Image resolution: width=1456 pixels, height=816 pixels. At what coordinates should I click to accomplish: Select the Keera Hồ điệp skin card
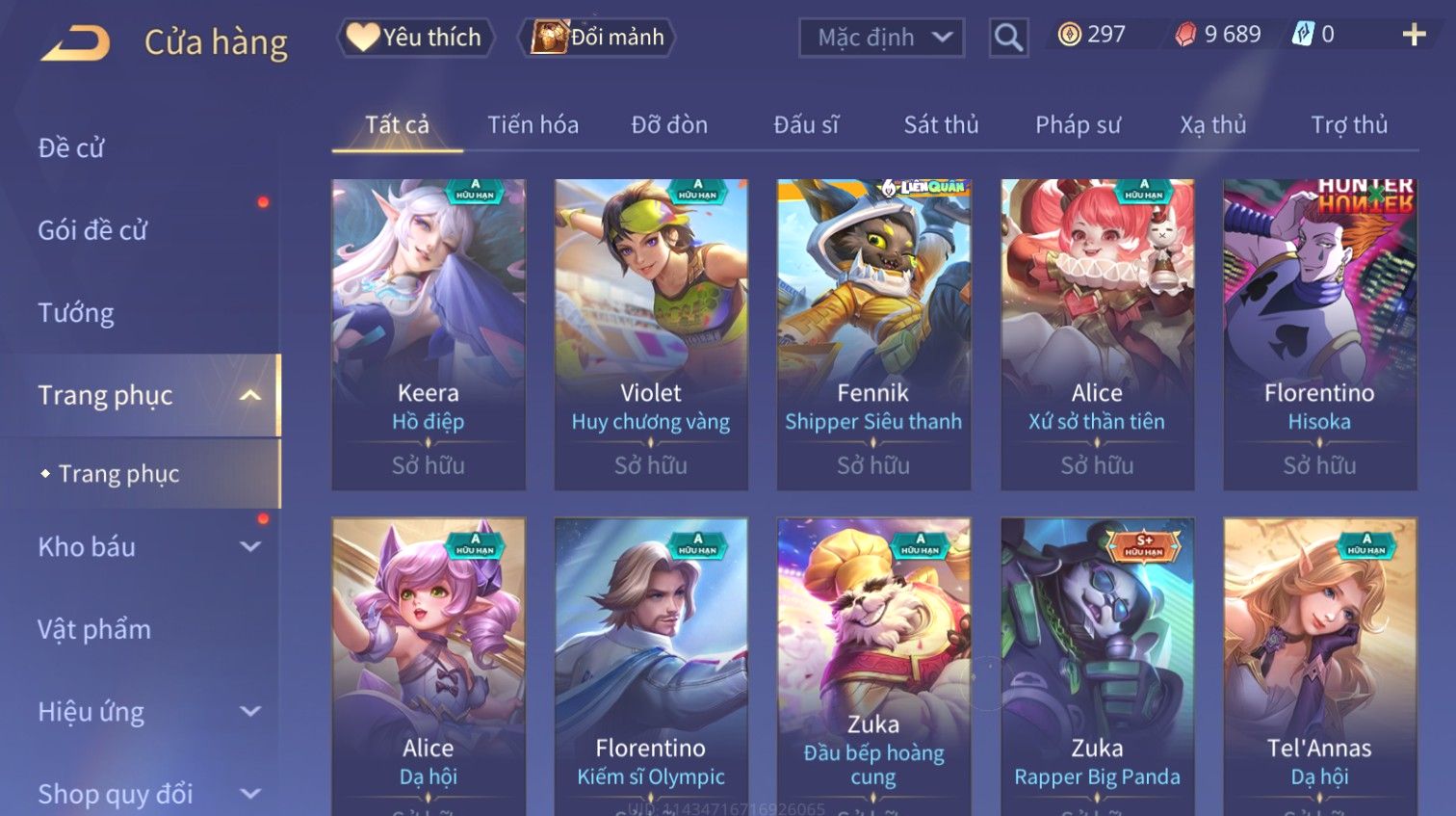click(x=429, y=334)
